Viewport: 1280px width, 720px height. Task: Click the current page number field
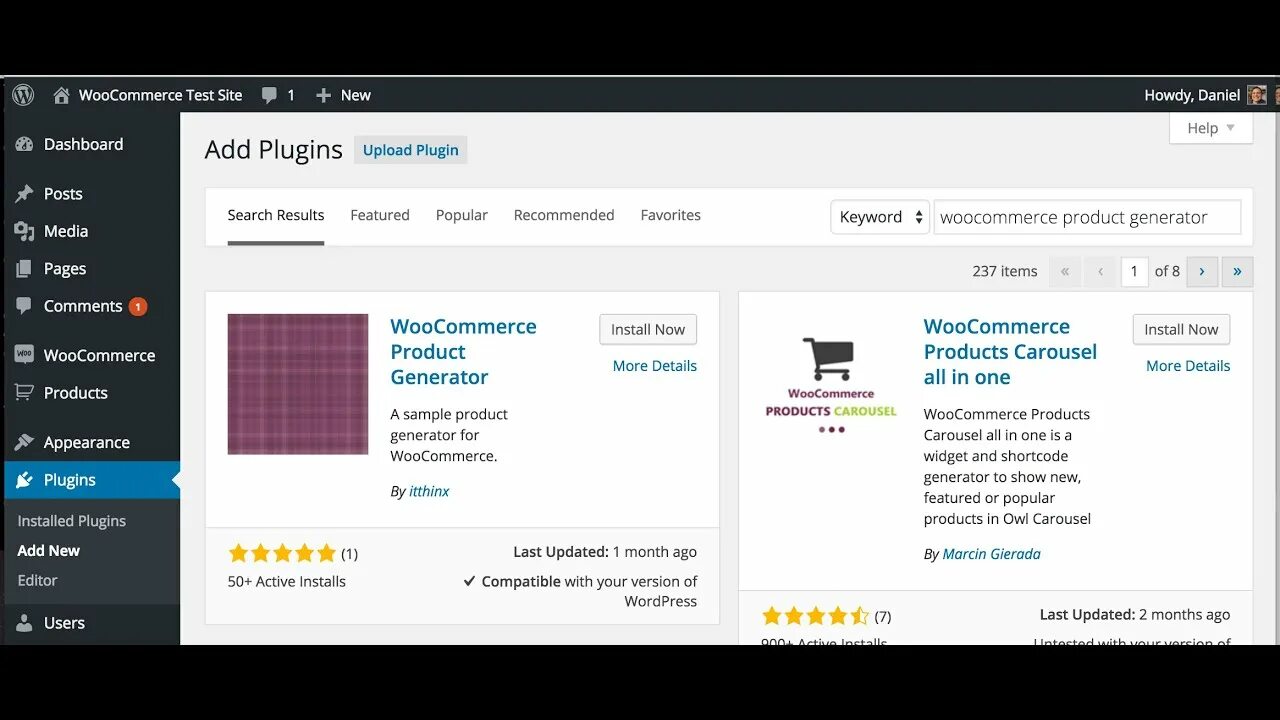point(1134,271)
